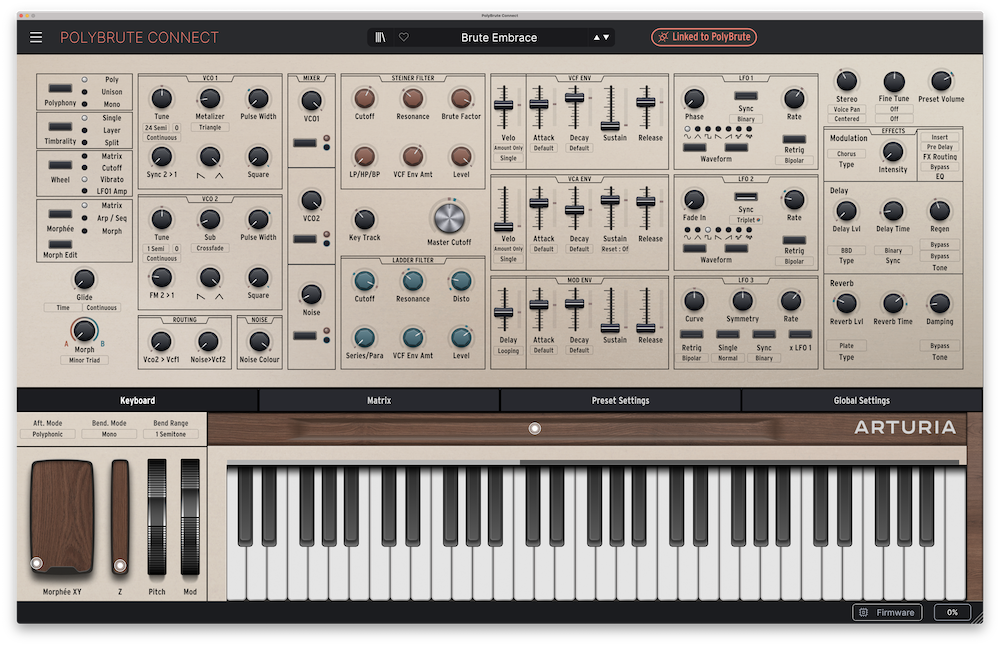
Task: Switch Timbrality to Split
Action: 84,141
